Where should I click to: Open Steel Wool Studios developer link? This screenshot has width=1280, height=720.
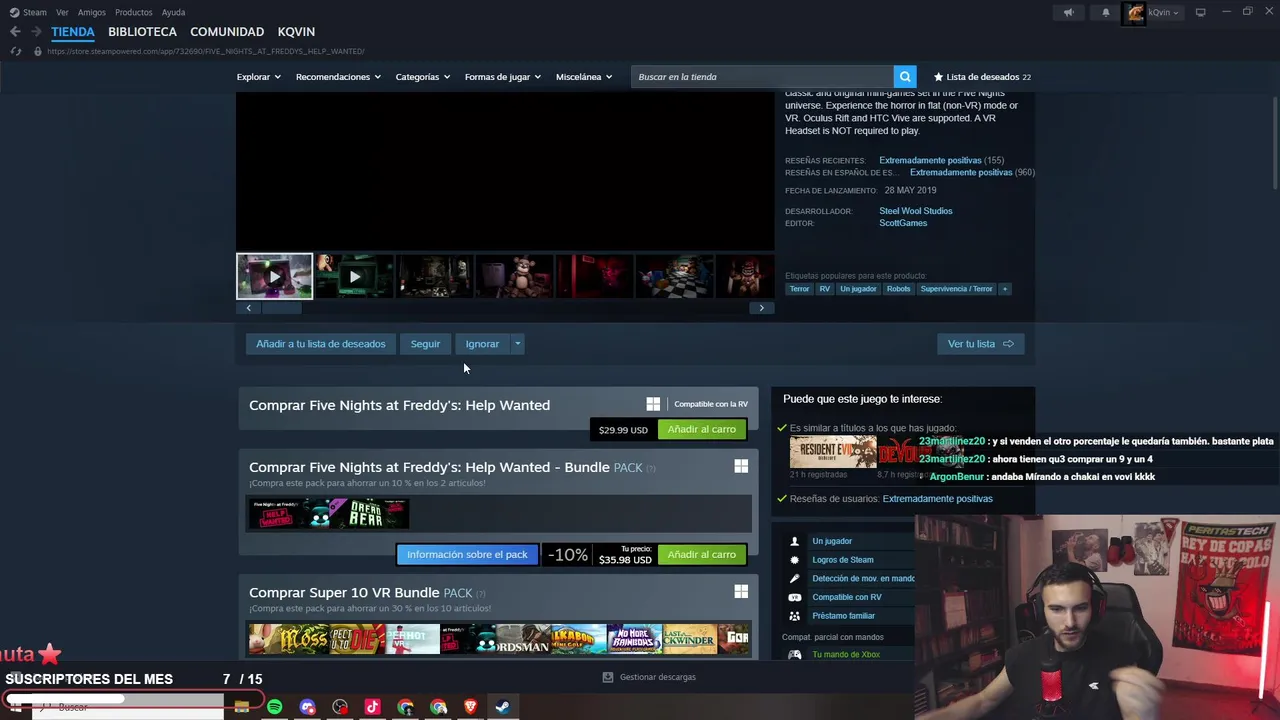point(915,211)
